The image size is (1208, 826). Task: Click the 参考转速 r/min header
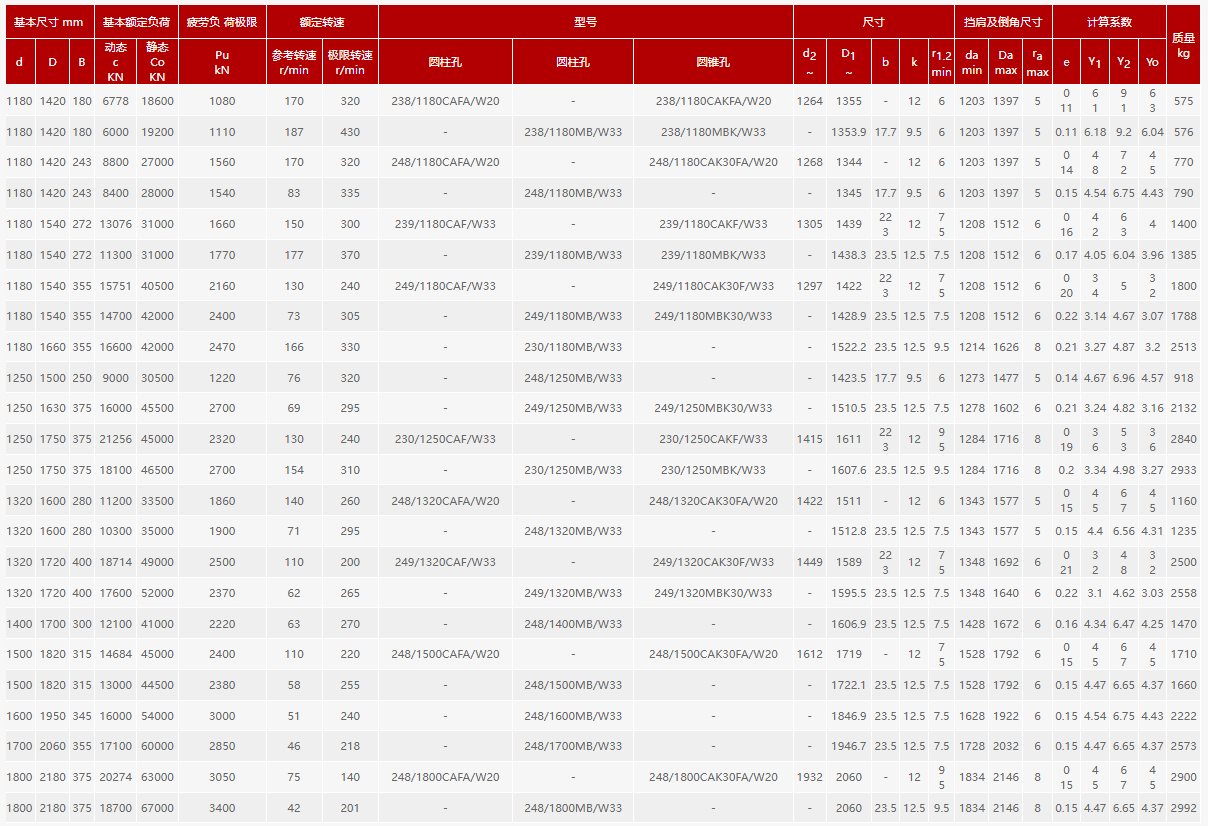[x=294, y=62]
